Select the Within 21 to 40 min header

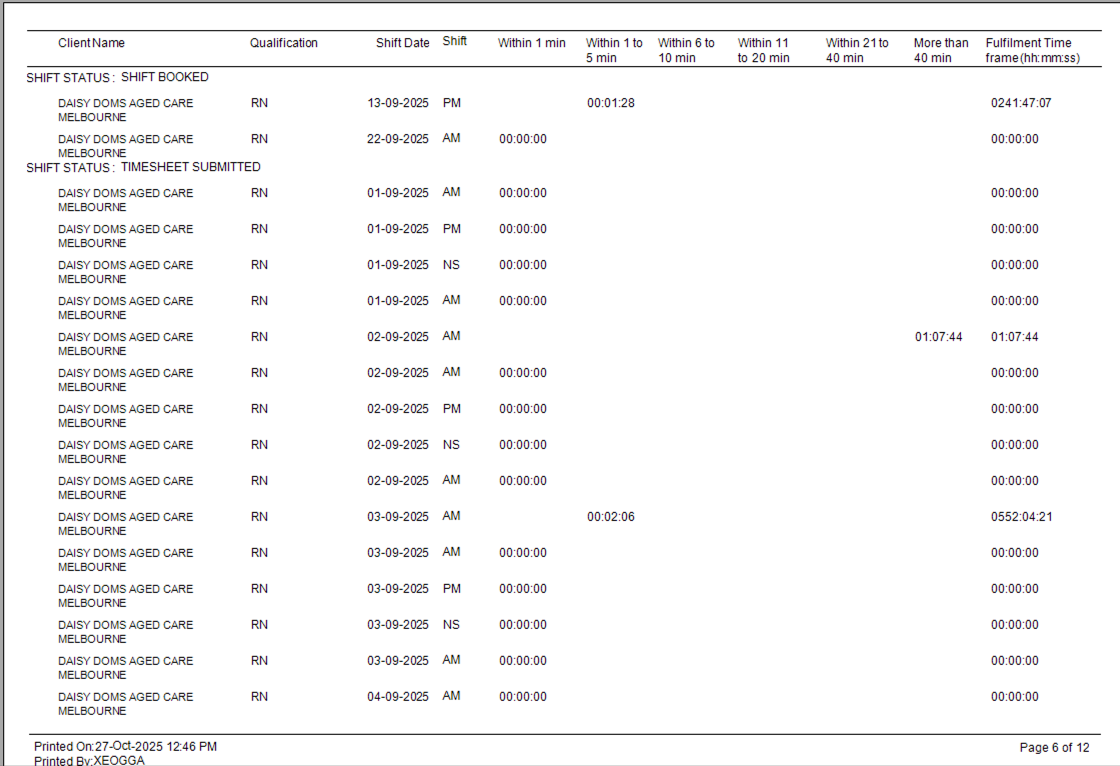point(857,50)
